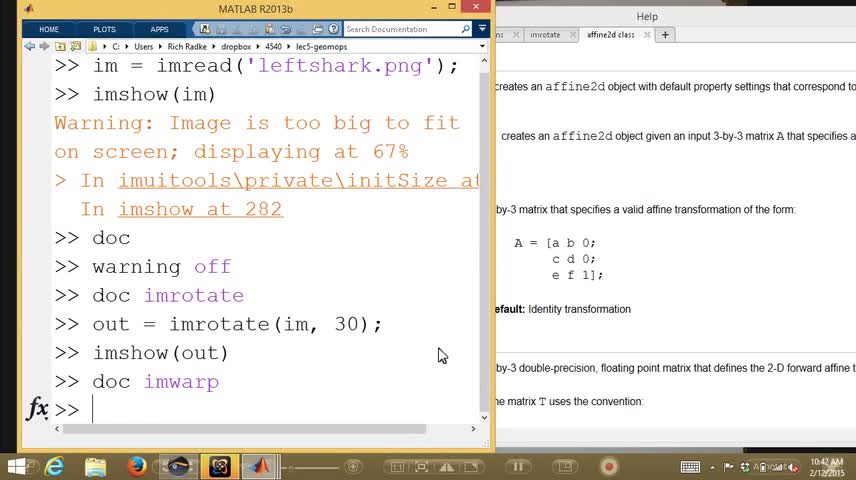Select the affine2d class Help tab
Screen dimensions: 856x480
coord(610,34)
